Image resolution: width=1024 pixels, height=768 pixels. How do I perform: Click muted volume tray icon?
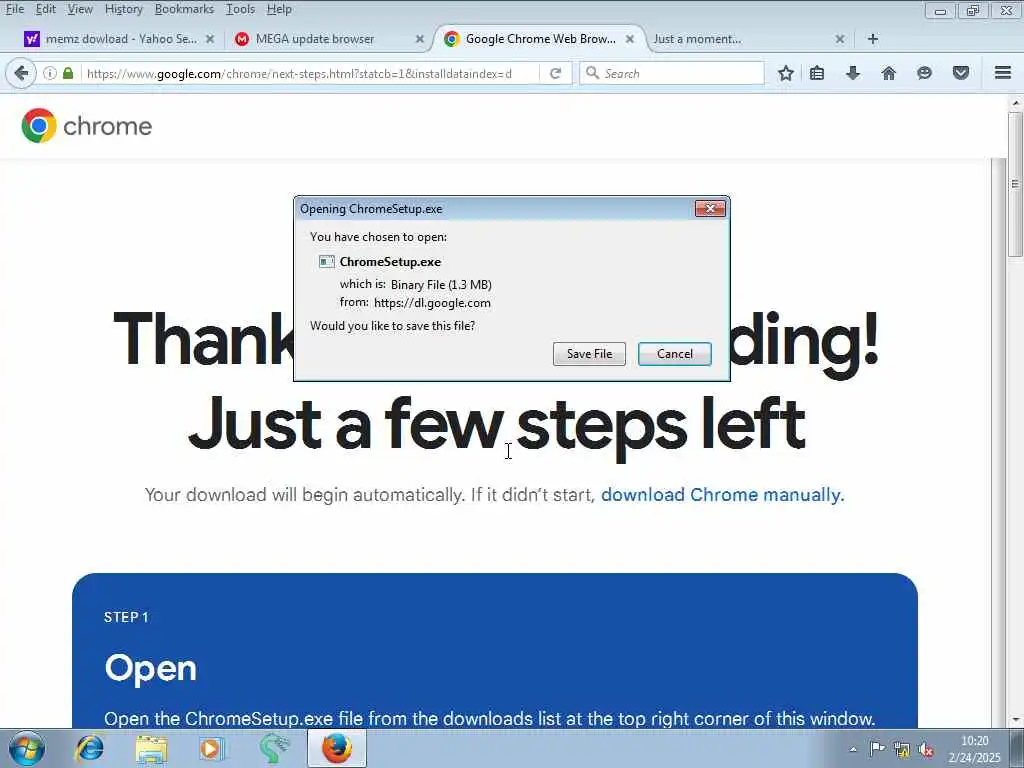click(x=926, y=749)
